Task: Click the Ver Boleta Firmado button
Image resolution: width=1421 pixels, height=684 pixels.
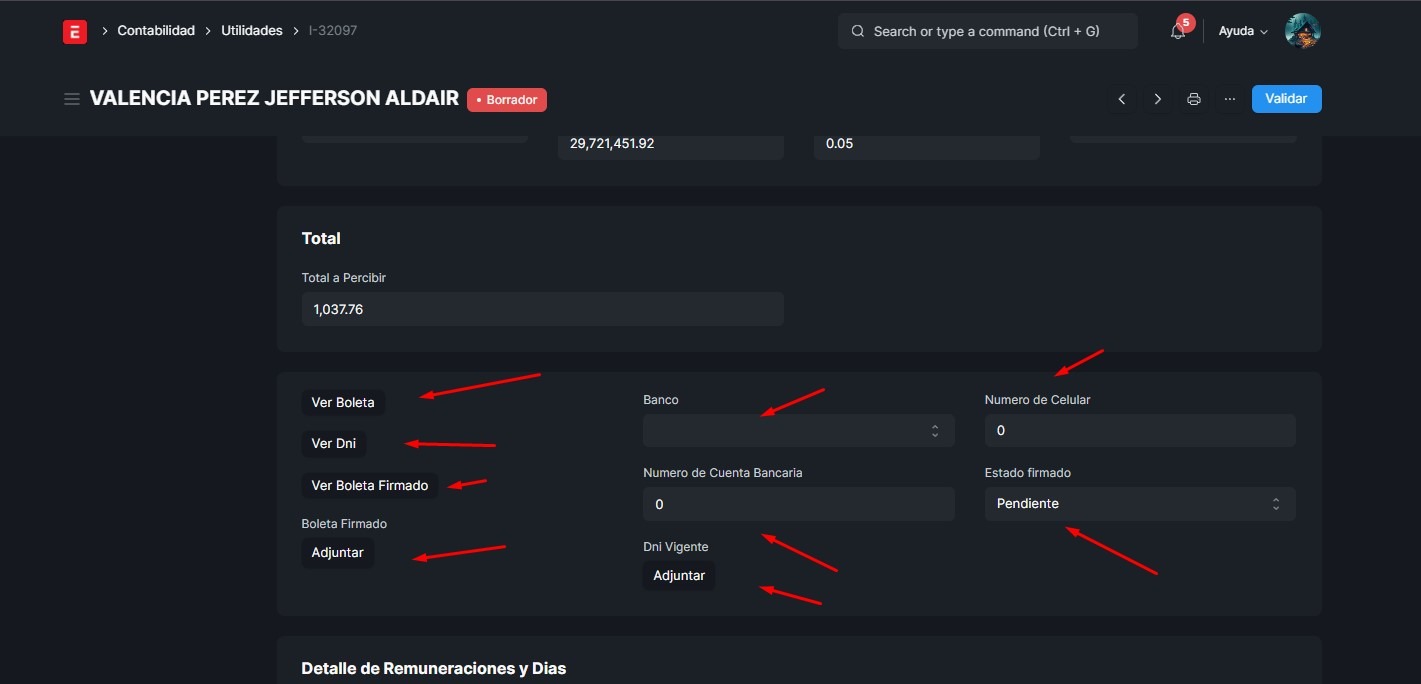Action: (x=369, y=486)
